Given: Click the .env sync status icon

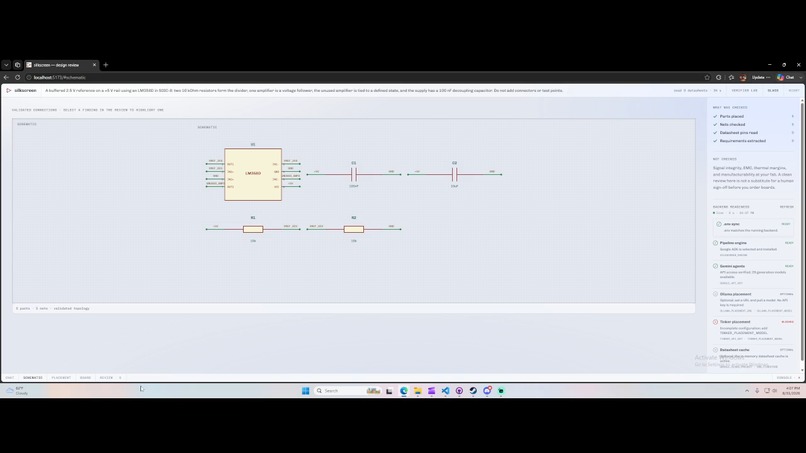Looking at the screenshot, I should tap(719, 224).
